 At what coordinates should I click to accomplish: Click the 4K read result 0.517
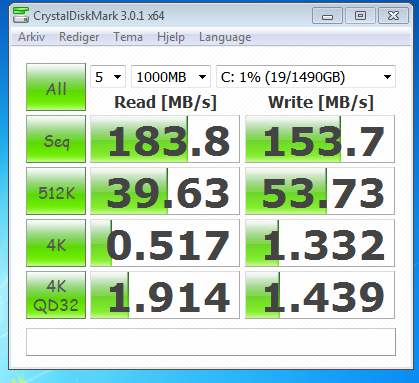(x=165, y=243)
